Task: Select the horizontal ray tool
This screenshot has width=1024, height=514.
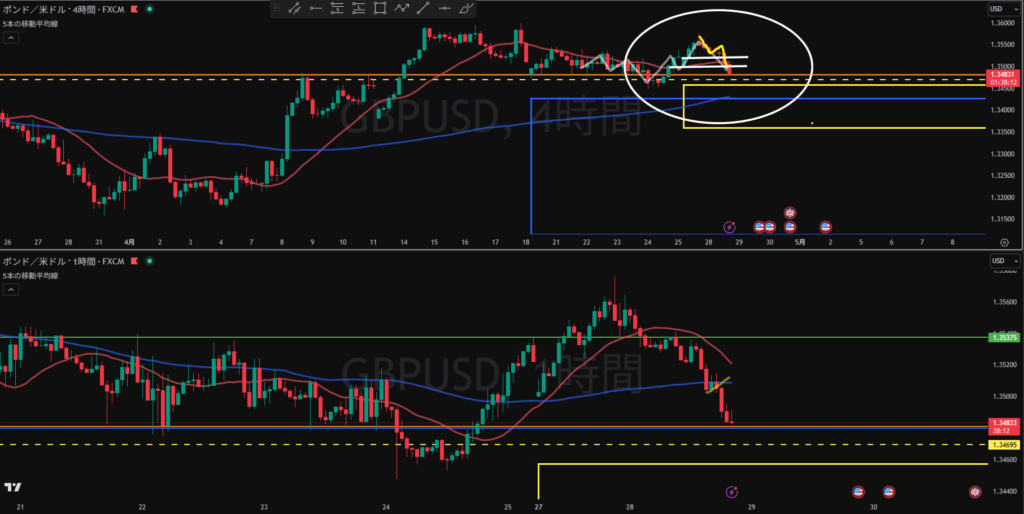Action: click(316, 8)
